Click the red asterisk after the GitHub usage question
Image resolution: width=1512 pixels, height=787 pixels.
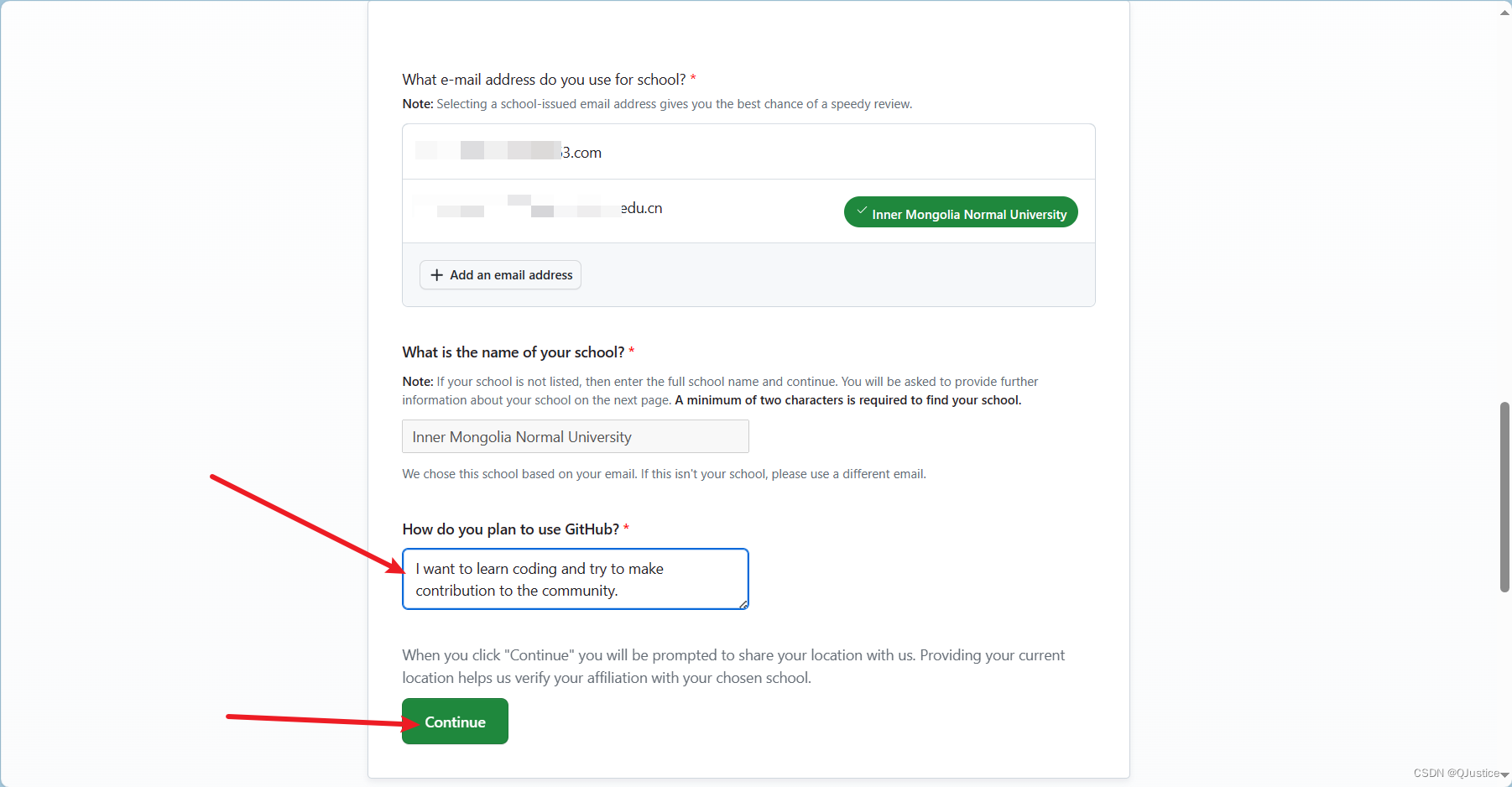[x=626, y=528]
